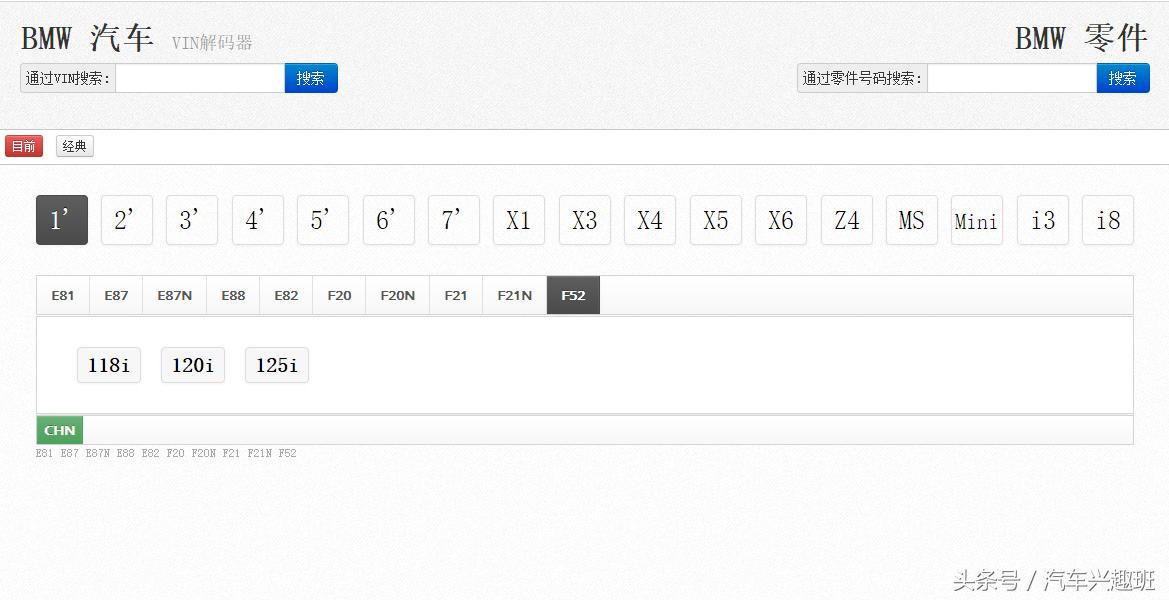Select the X1 model button
The image size is (1169, 600).
[519, 220]
